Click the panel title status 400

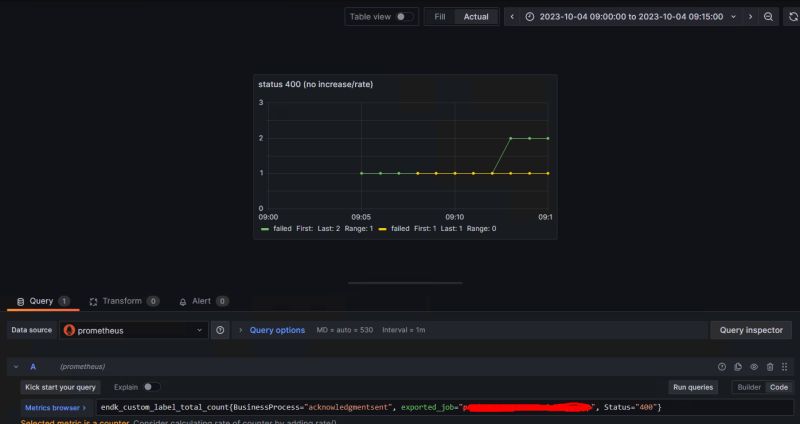coord(315,84)
